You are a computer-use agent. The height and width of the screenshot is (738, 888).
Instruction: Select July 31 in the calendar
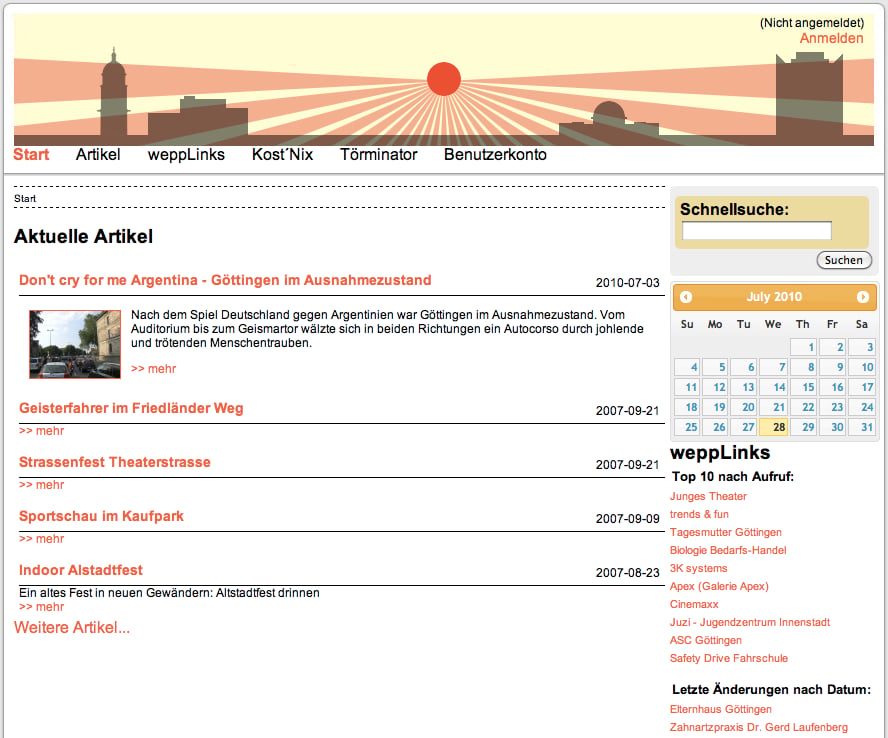coord(861,427)
